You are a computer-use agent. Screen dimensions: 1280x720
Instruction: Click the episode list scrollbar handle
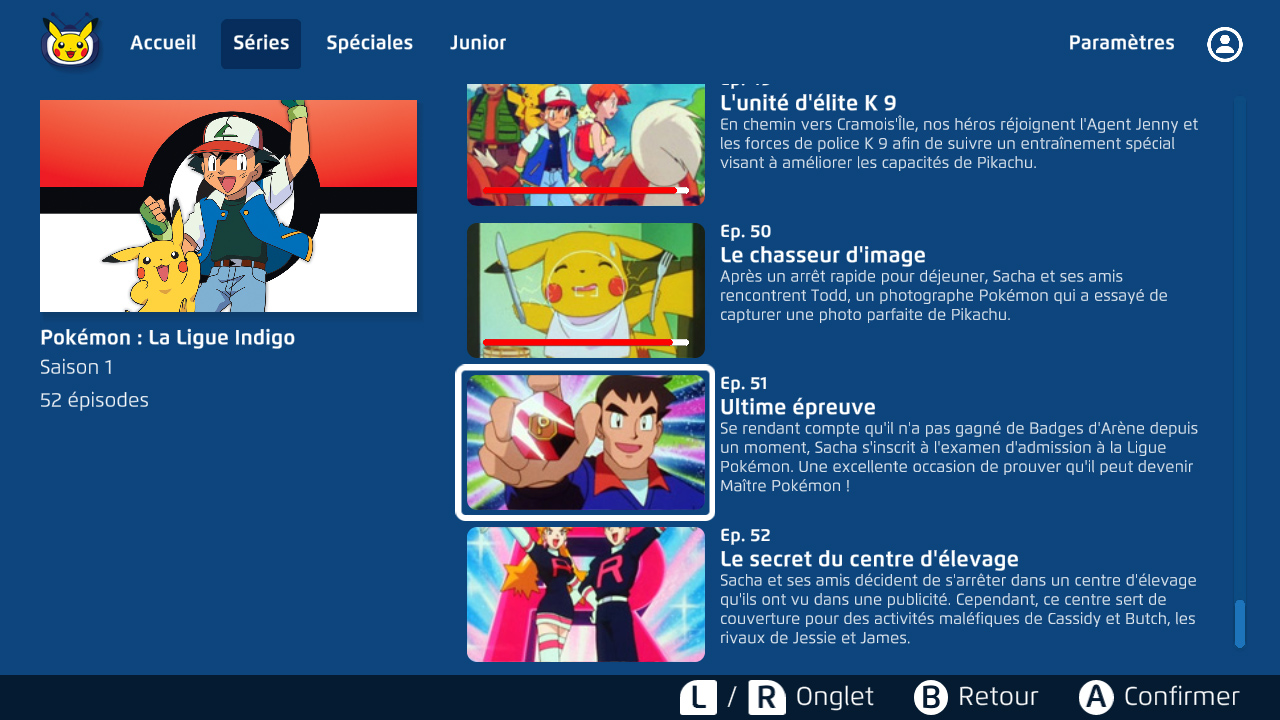(1240, 624)
